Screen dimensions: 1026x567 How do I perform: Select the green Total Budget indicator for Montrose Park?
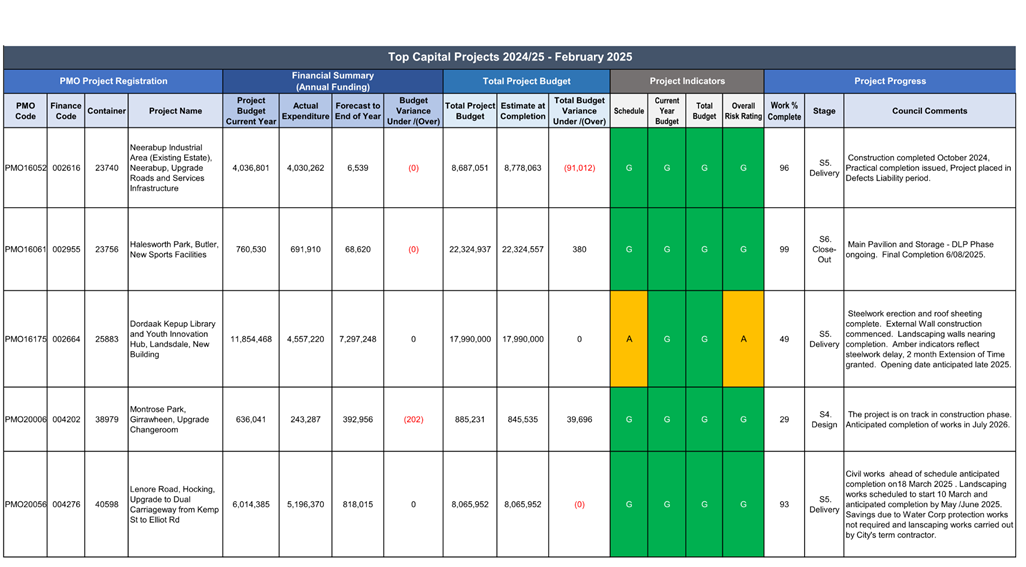point(705,419)
